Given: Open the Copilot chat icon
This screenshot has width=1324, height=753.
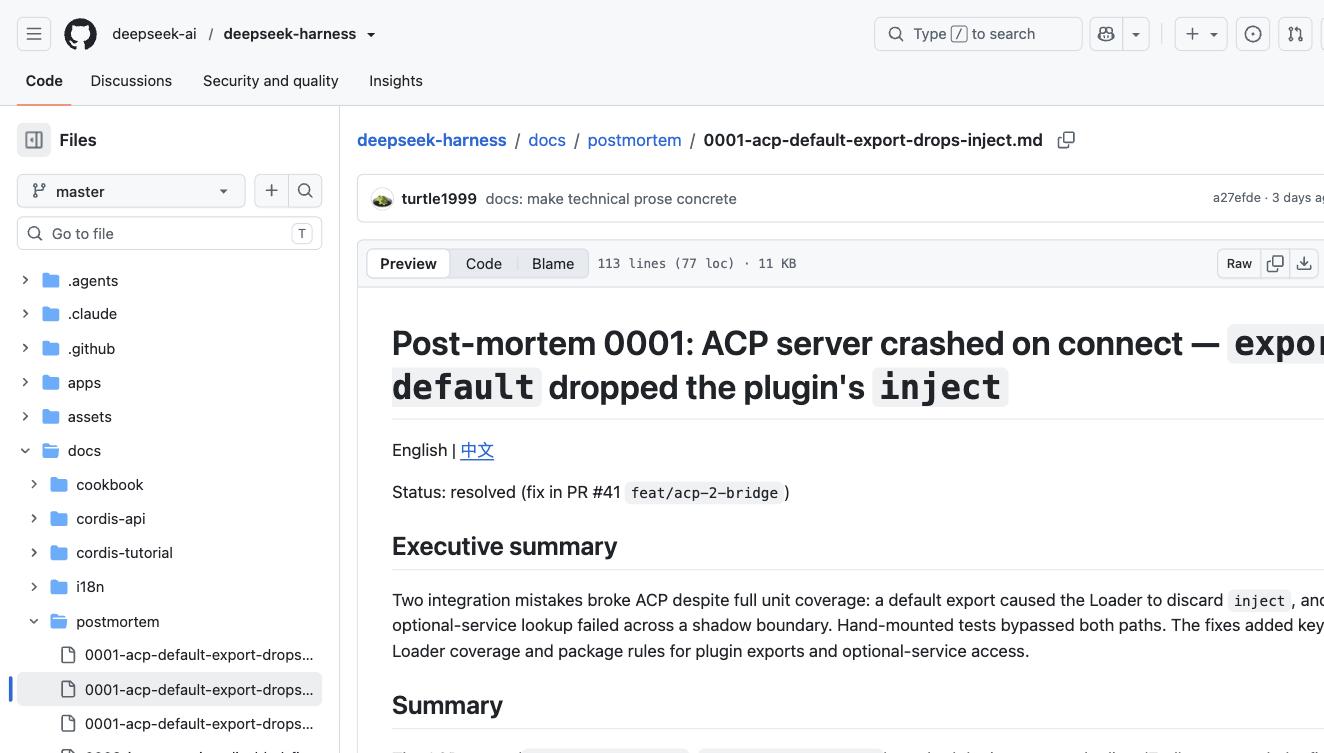Looking at the screenshot, I should (1106, 34).
